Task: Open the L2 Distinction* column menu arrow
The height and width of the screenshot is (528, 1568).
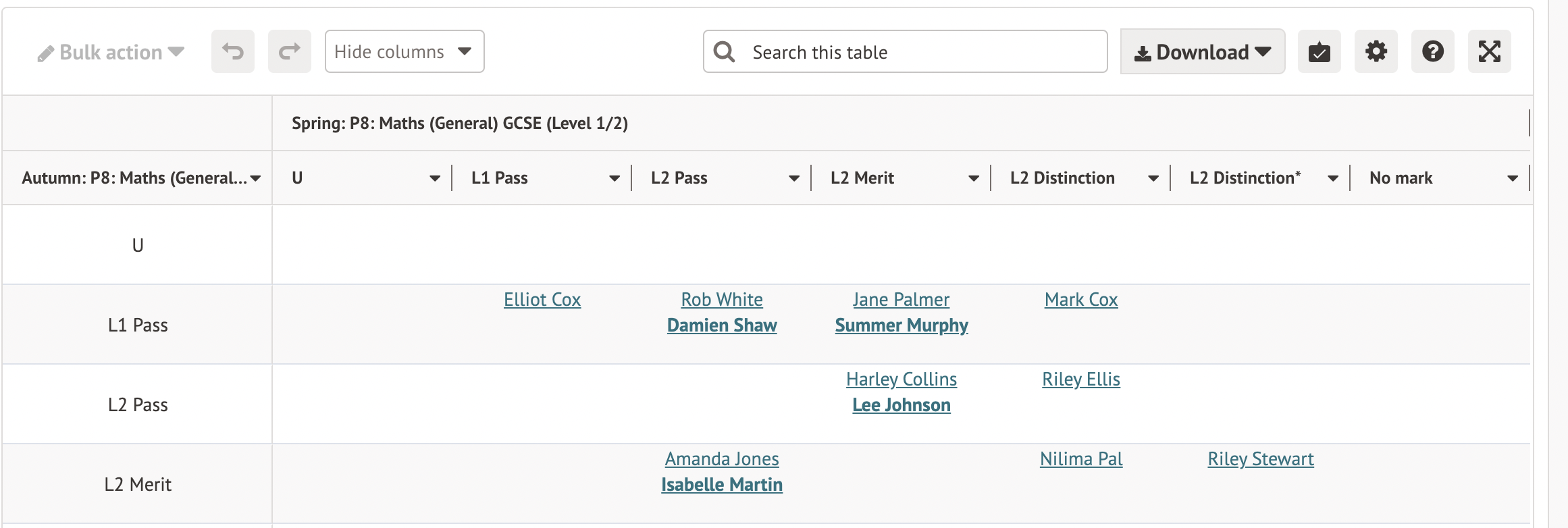Action: (1332, 178)
